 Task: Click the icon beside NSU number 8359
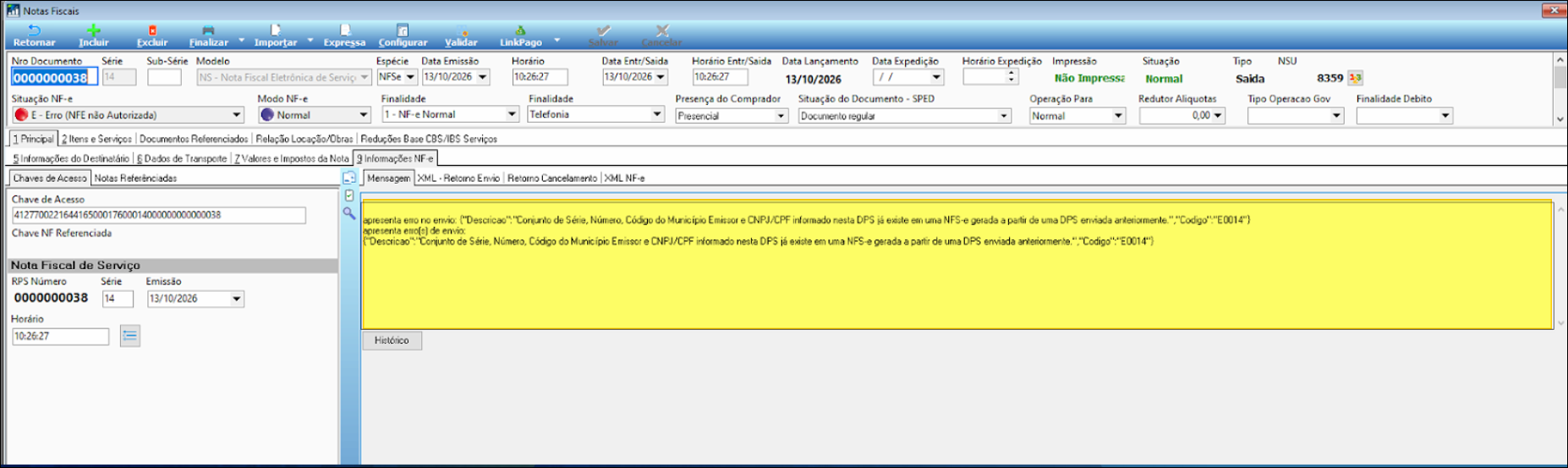pyautogui.click(x=1355, y=78)
